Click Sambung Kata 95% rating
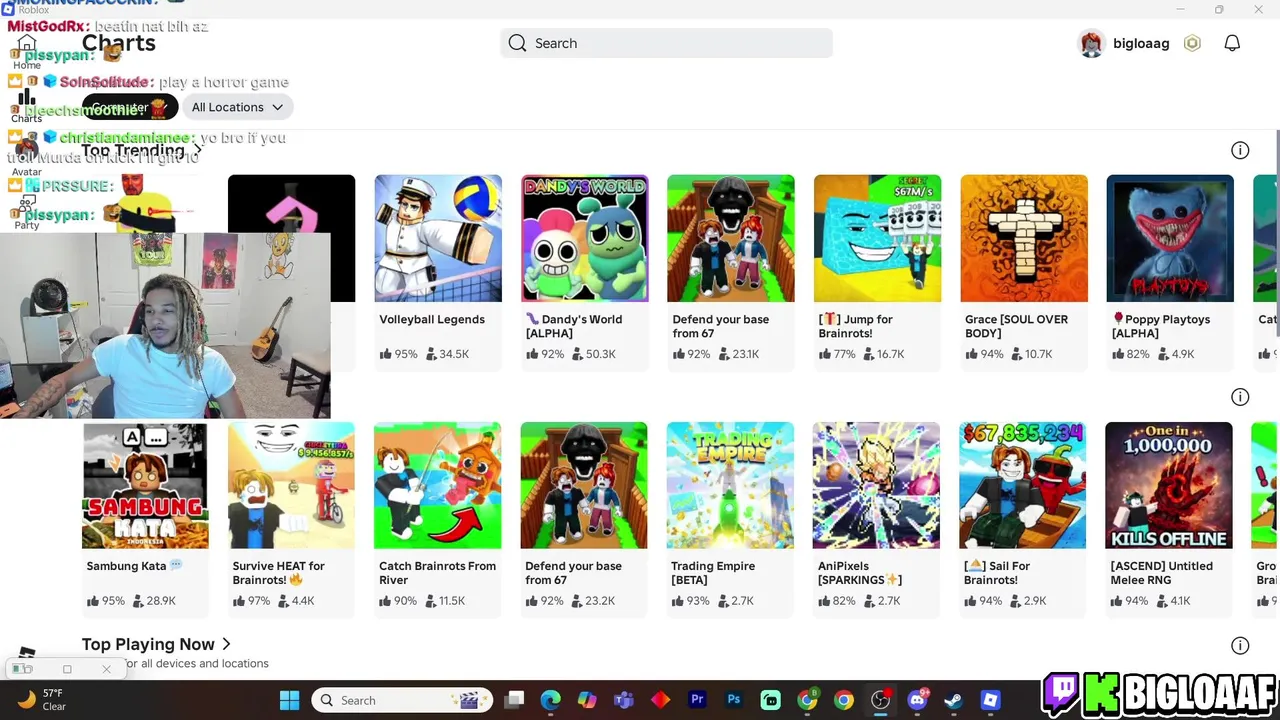This screenshot has height=720, width=1280. (106, 601)
